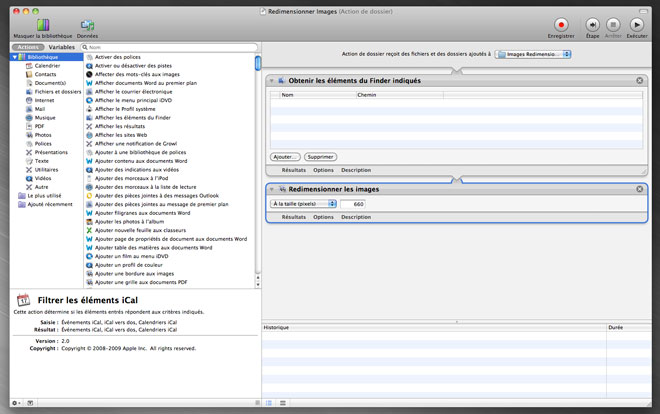Open the Images Redimensio... folder dropdown
The height and width of the screenshot is (414, 660).
[x=532, y=54]
